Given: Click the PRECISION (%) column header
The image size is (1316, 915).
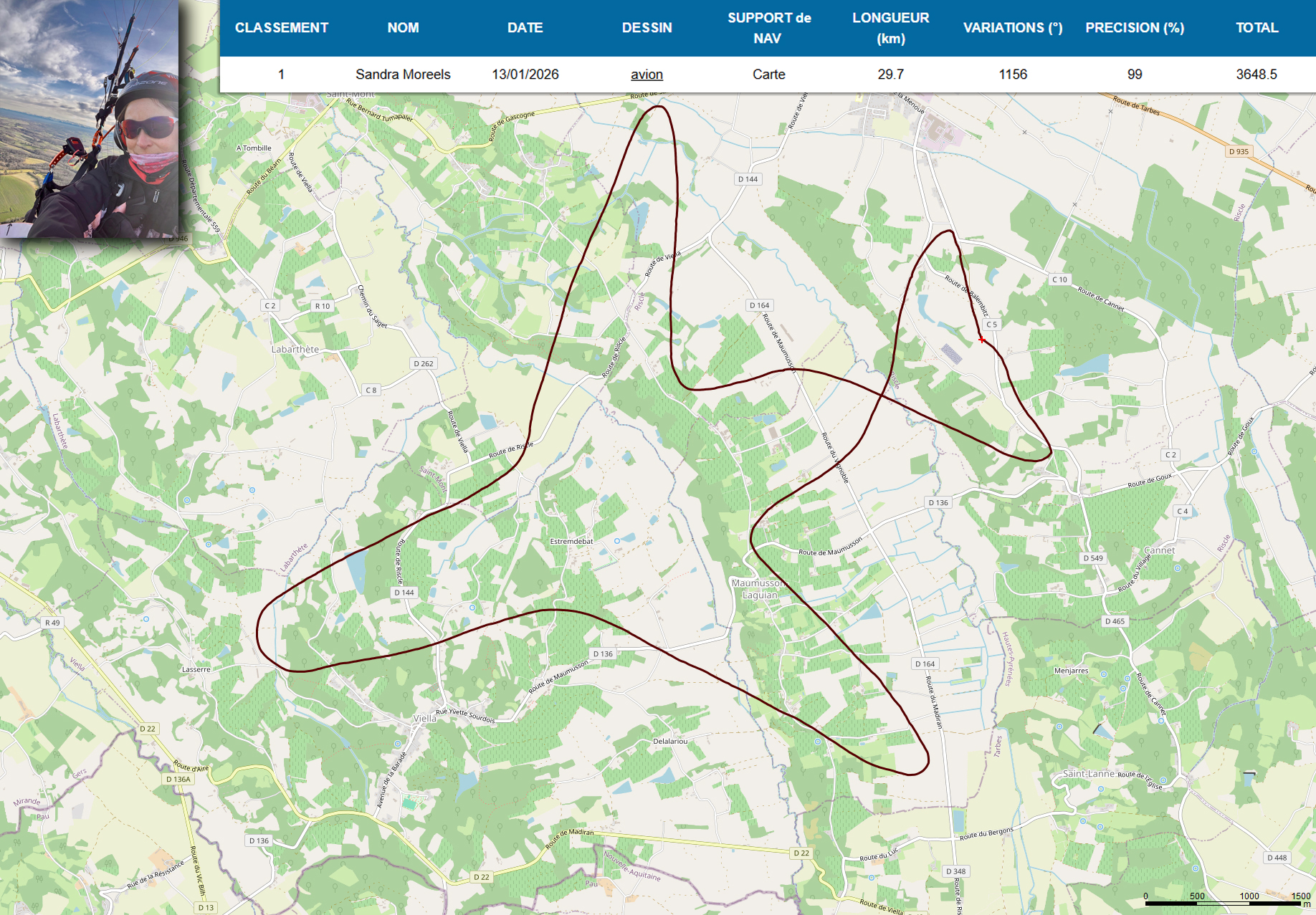Looking at the screenshot, I should coord(1135,28).
